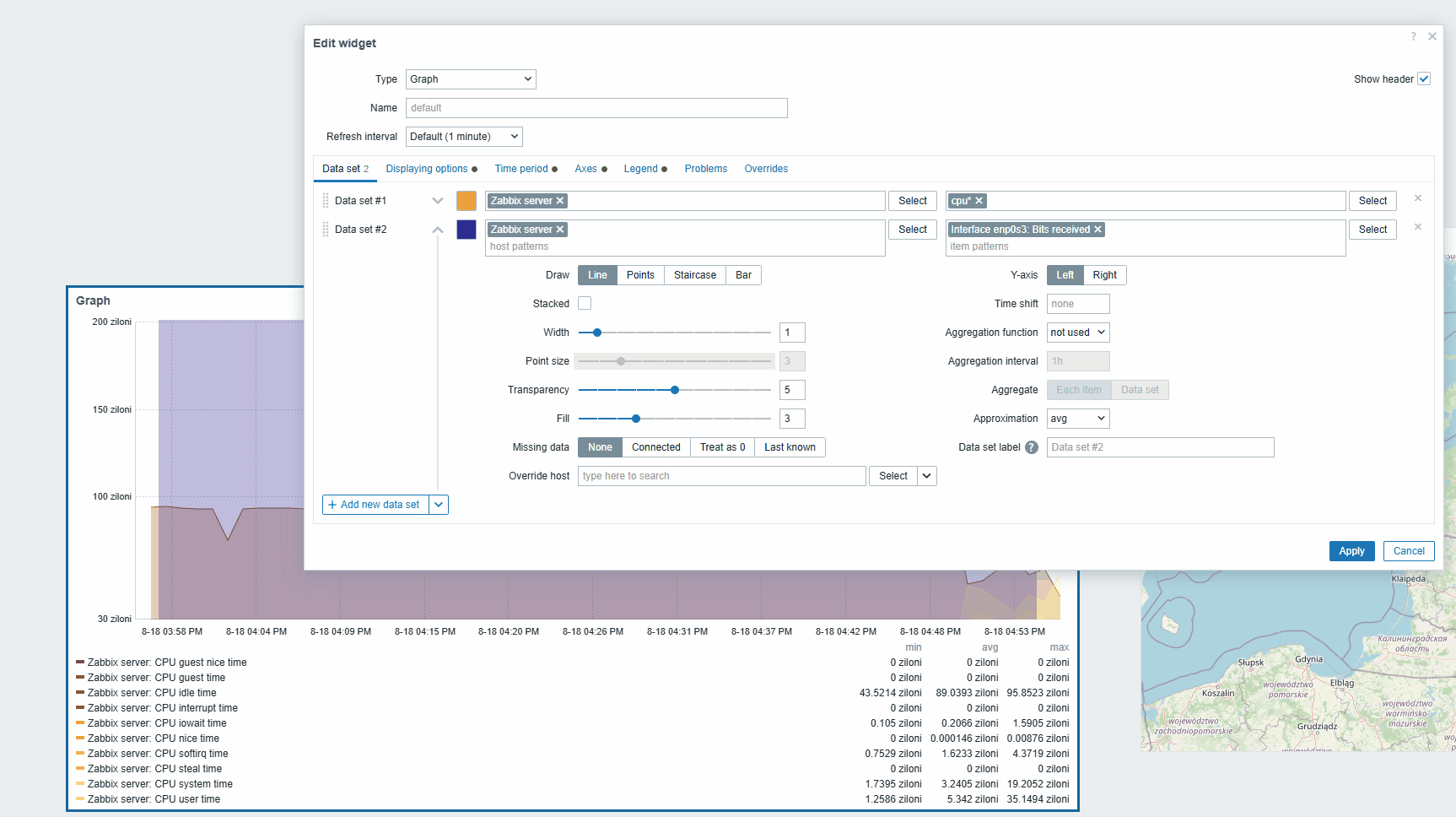Focus the Transparency value box
Screen dimensions: 1456x817
(792, 390)
